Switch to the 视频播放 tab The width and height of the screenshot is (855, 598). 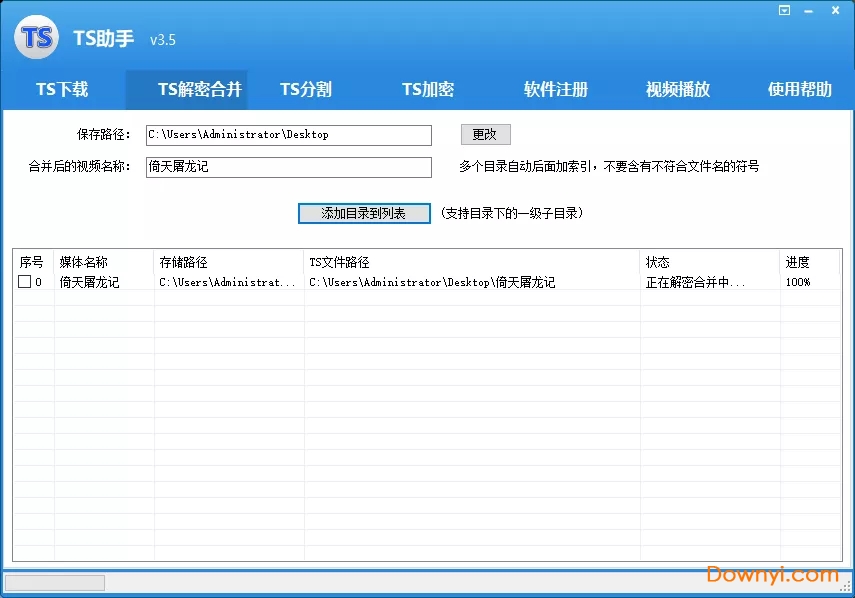point(678,89)
